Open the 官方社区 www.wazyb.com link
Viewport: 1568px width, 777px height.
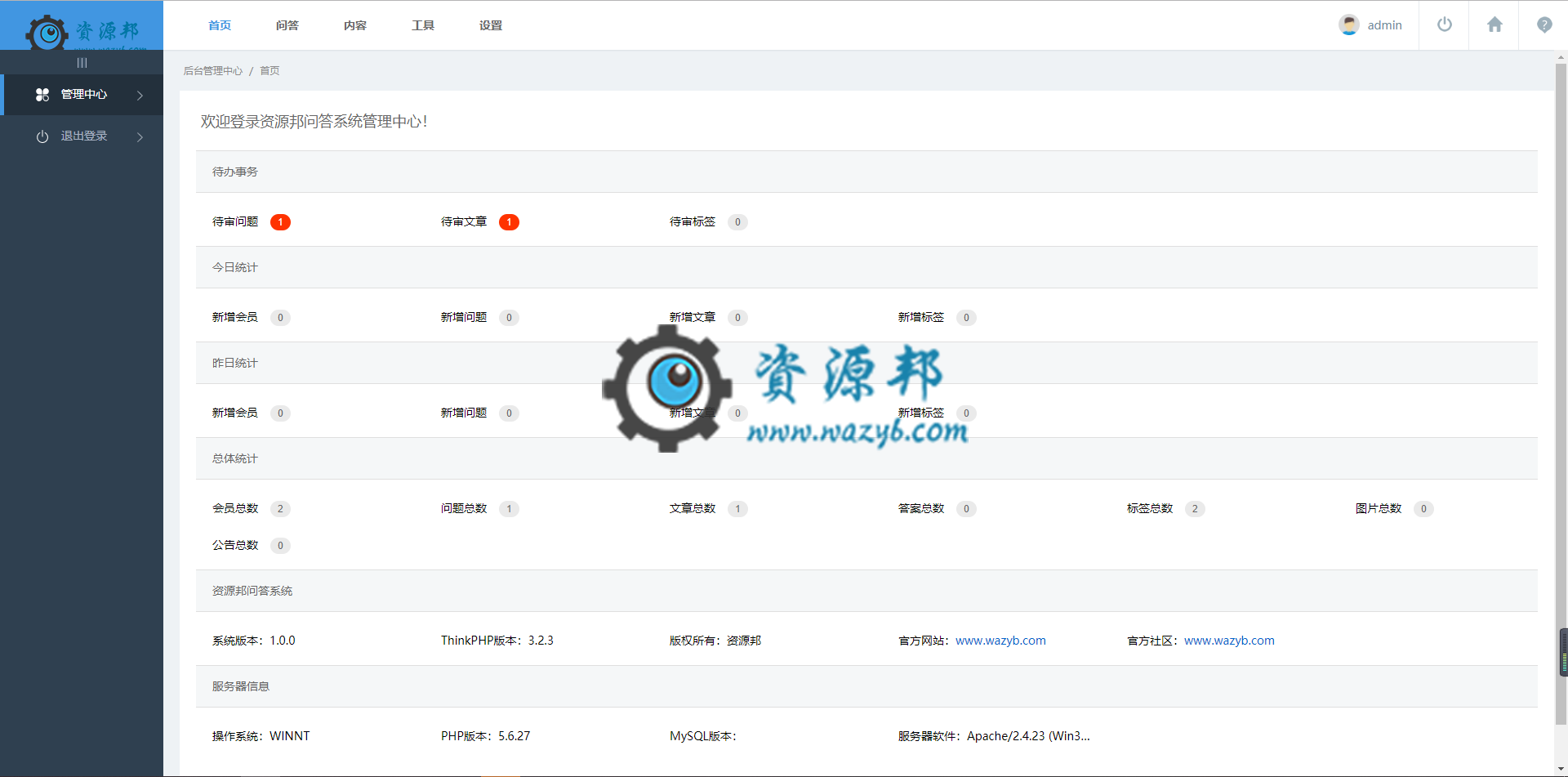point(1229,641)
